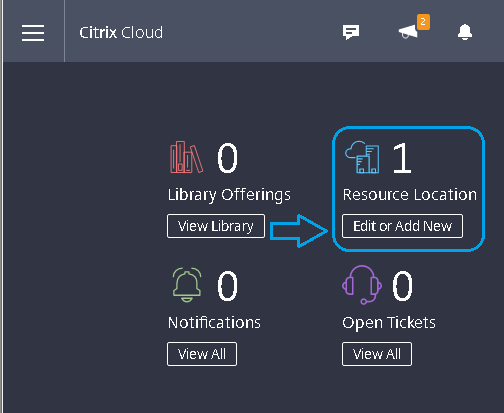The image size is (504, 413).
Task: Click the Resource Location count of 1
Action: [x=402, y=158]
